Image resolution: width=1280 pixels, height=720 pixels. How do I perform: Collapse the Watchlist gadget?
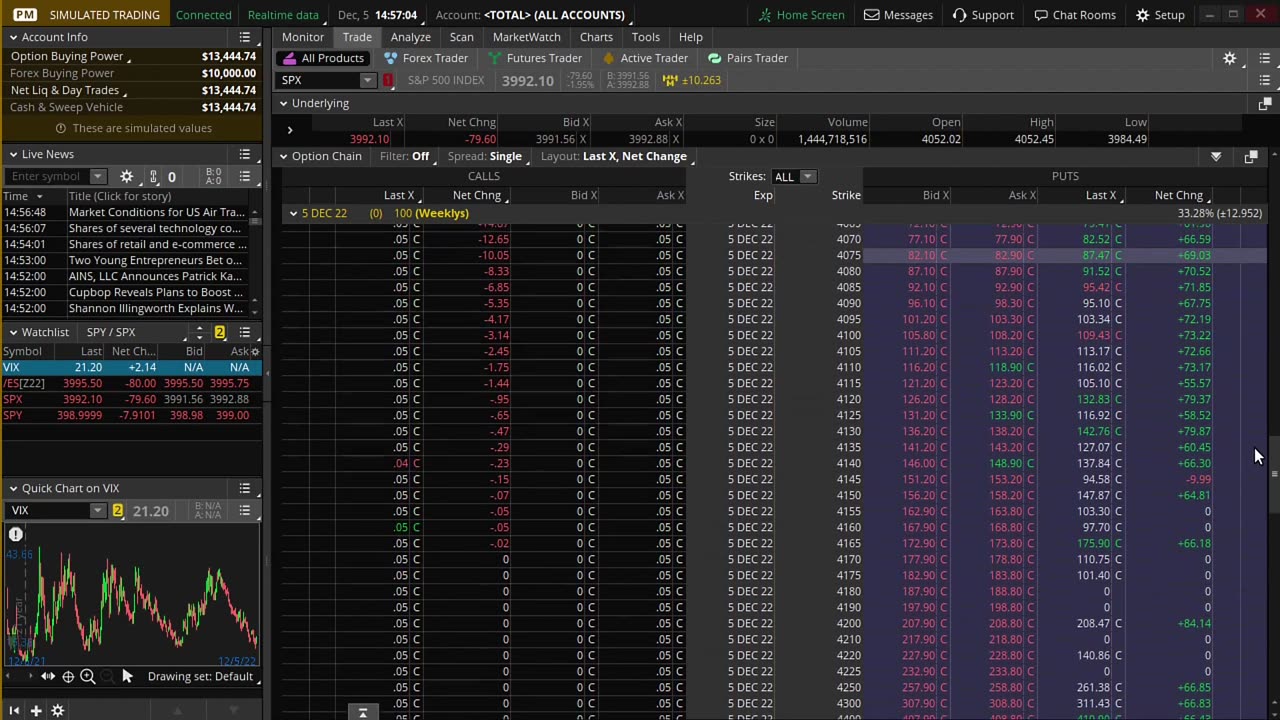point(13,332)
